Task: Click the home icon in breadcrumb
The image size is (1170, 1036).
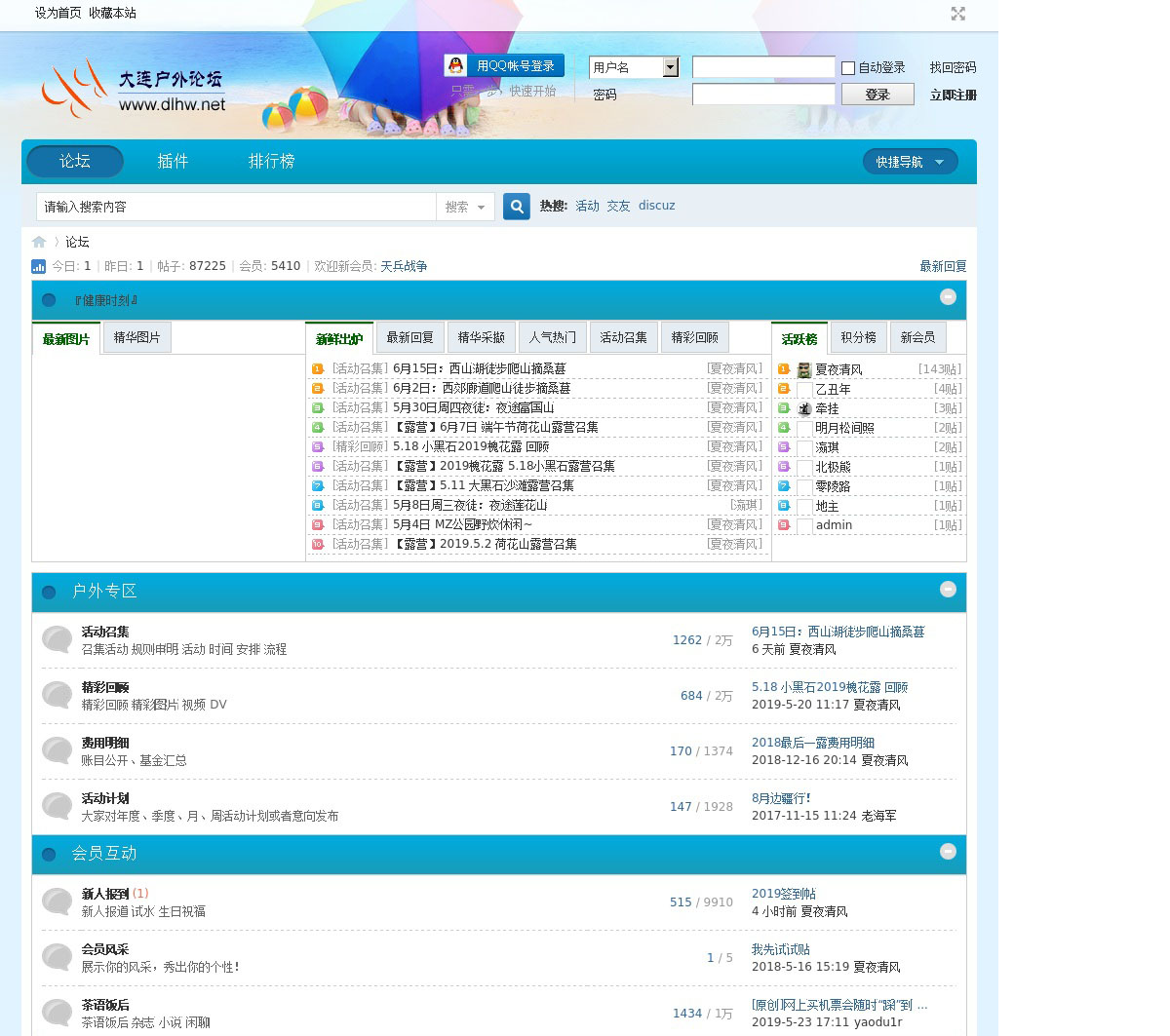Action: tap(39, 242)
